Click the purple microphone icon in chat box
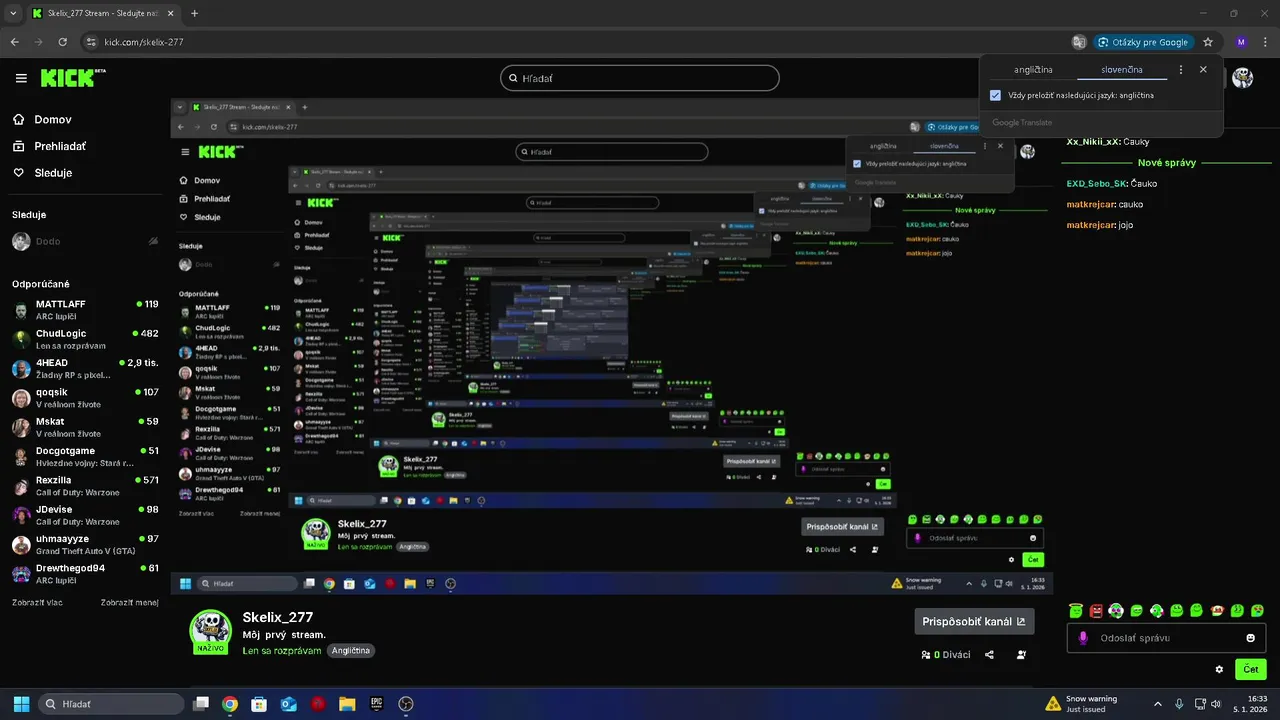This screenshot has width=1280, height=720. 1083,638
